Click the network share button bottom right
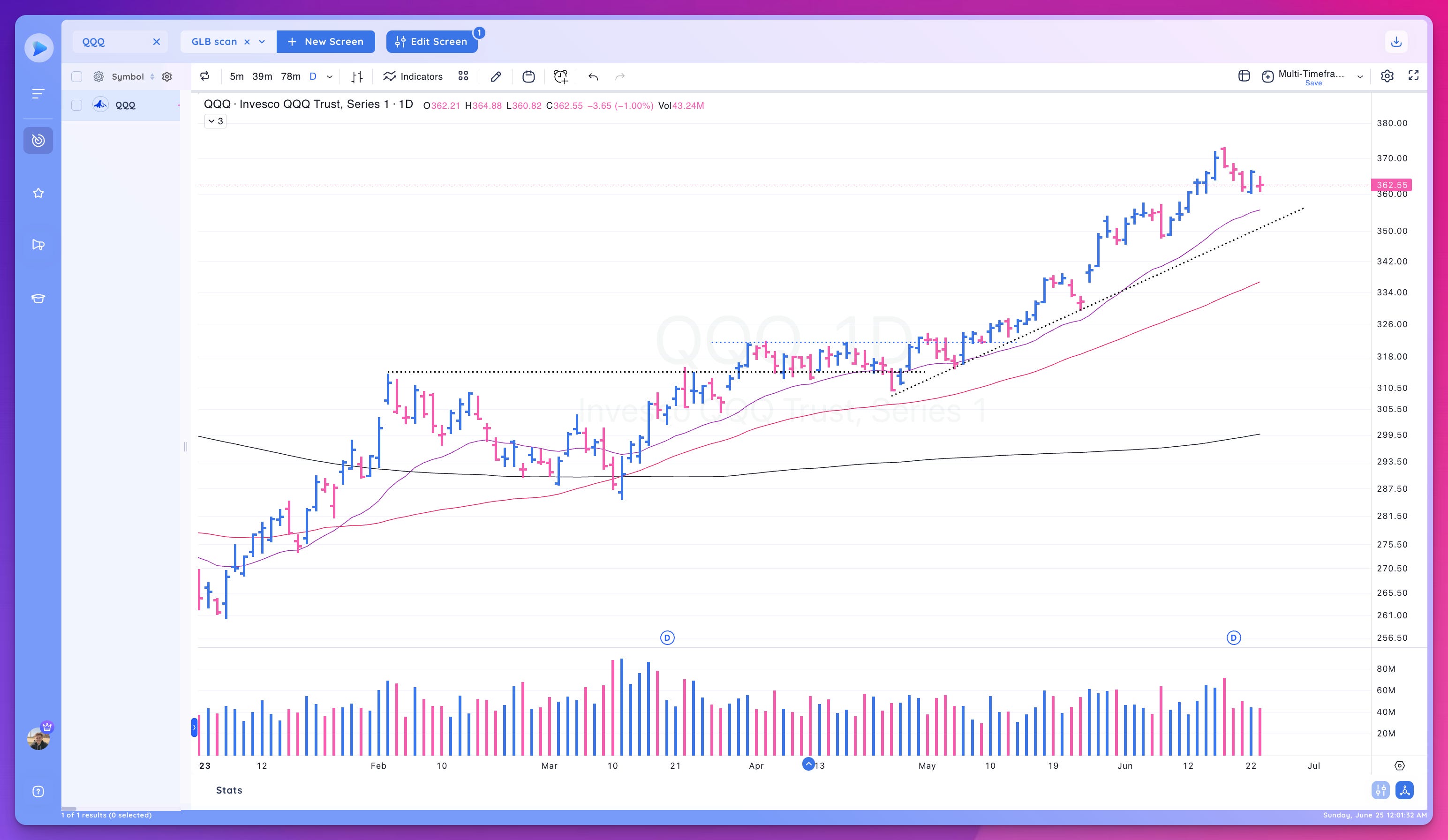Image resolution: width=1448 pixels, height=840 pixels. 1404,791
